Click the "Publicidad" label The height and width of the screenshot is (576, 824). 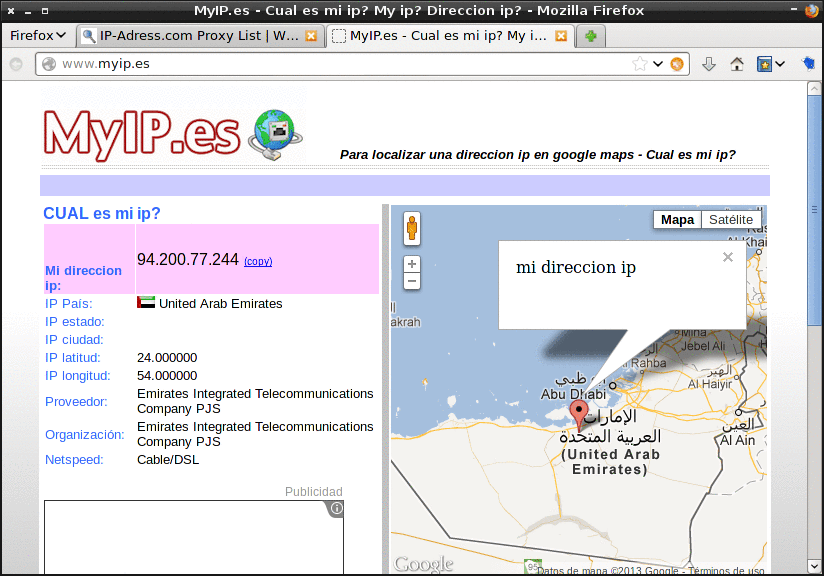click(314, 492)
